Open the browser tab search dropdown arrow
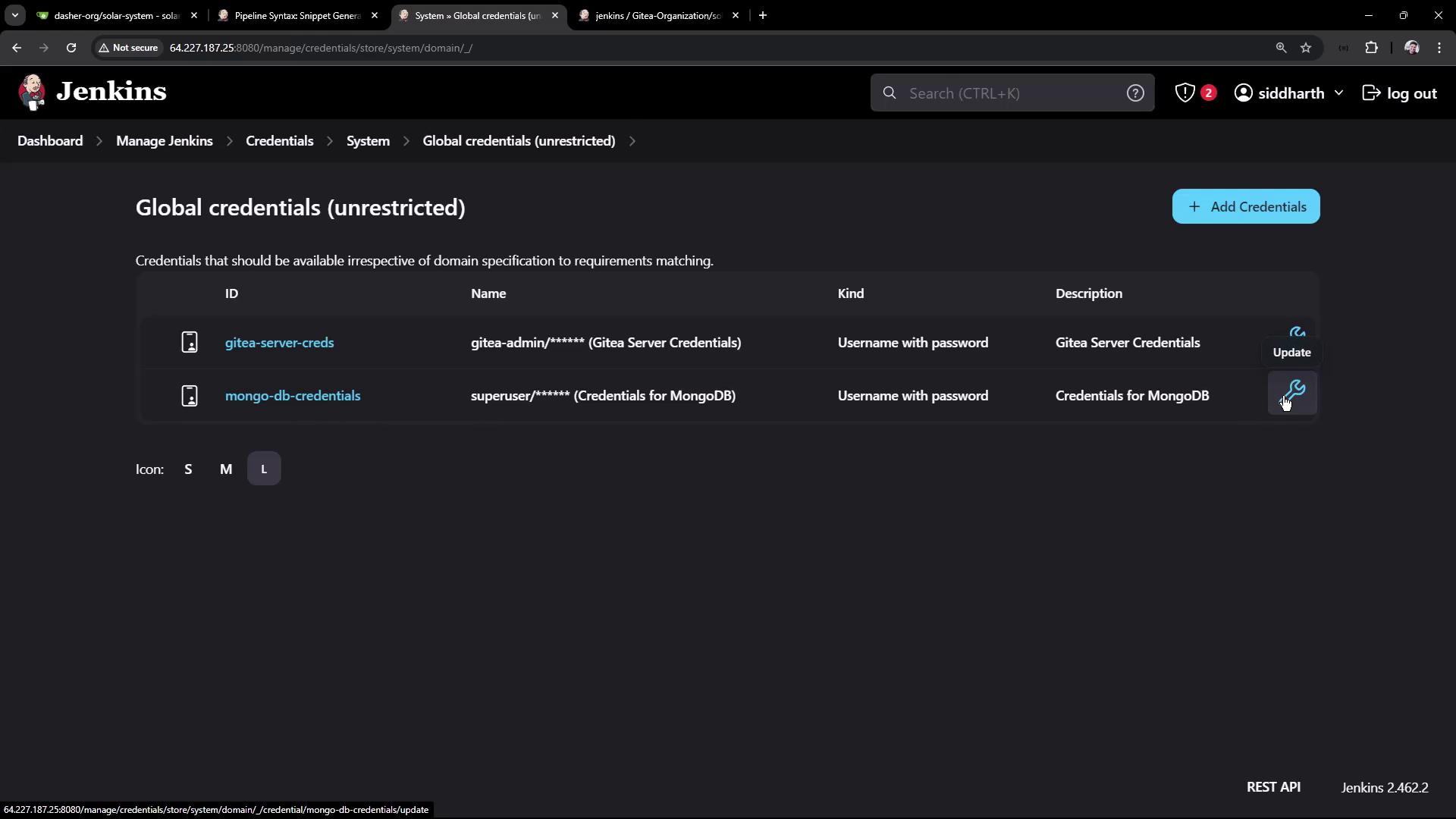Viewport: 1456px width, 819px height. click(14, 15)
